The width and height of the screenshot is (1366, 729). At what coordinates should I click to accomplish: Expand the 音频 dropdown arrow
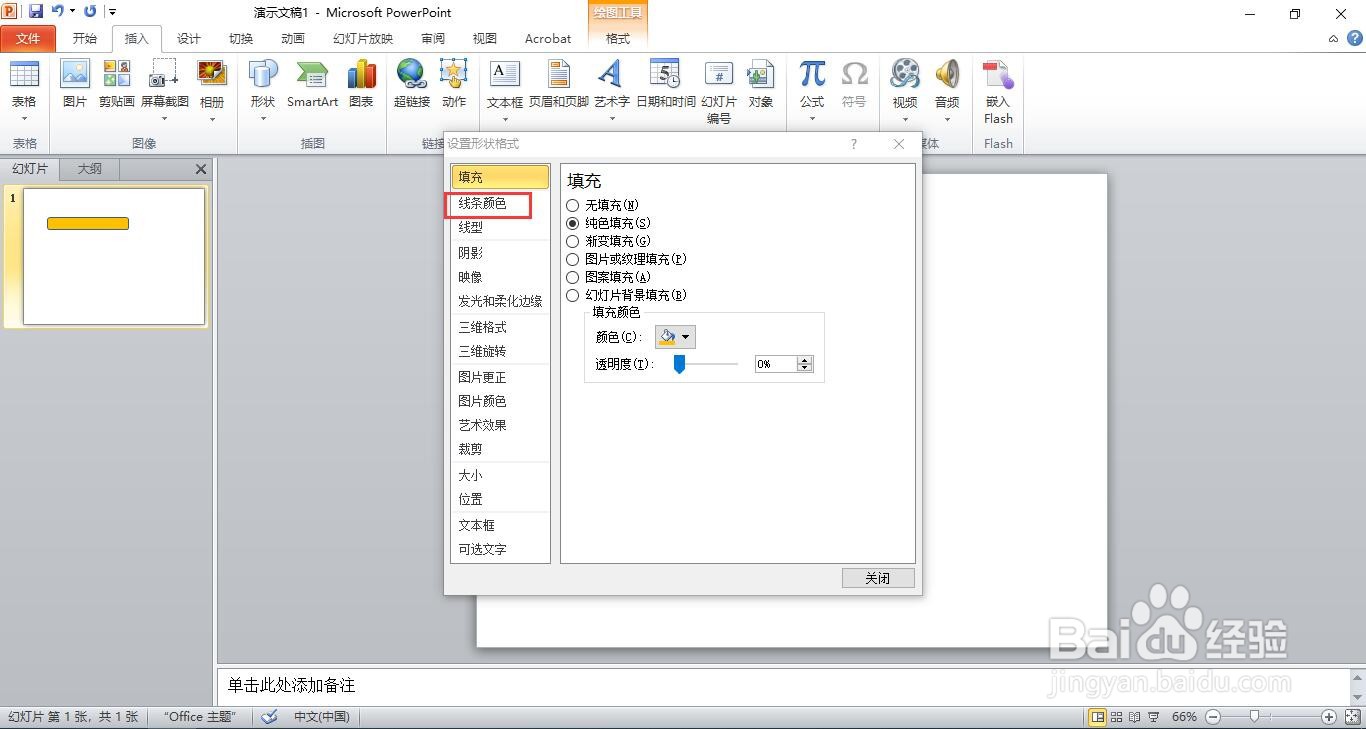[947, 119]
